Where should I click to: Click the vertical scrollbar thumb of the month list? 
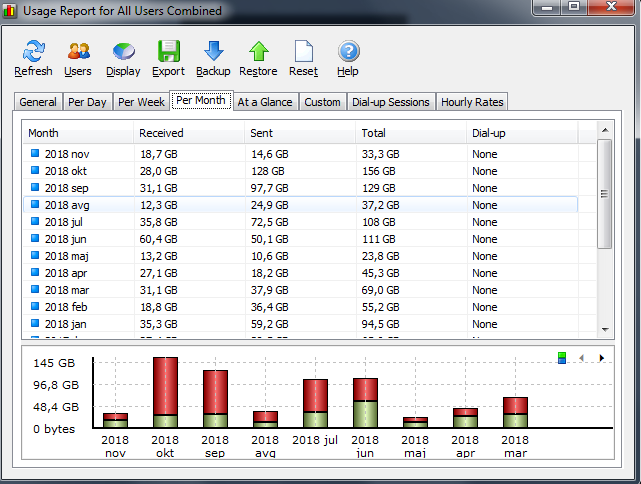pyautogui.click(x=604, y=194)
